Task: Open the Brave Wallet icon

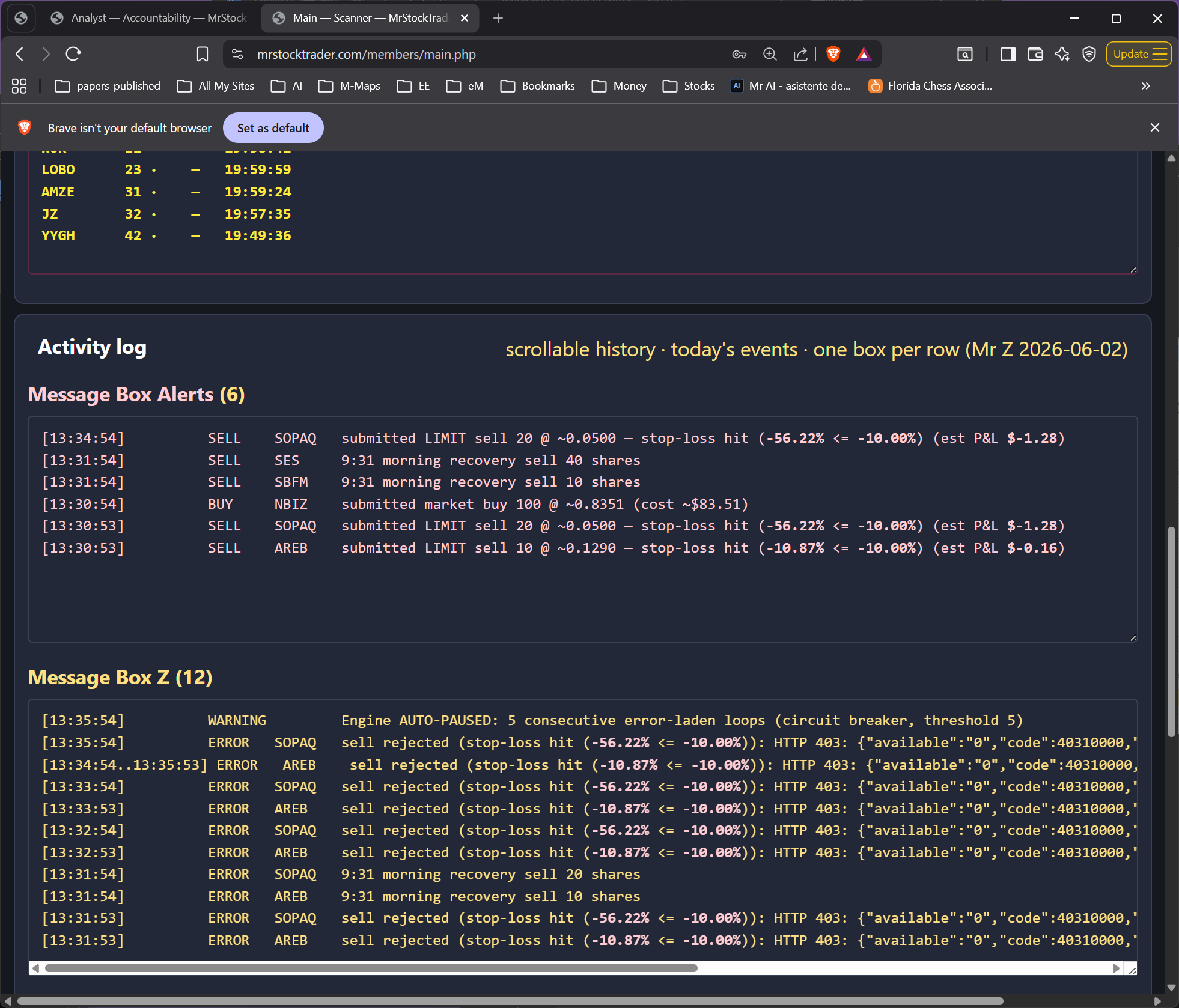Action: tap(1035, 54)
